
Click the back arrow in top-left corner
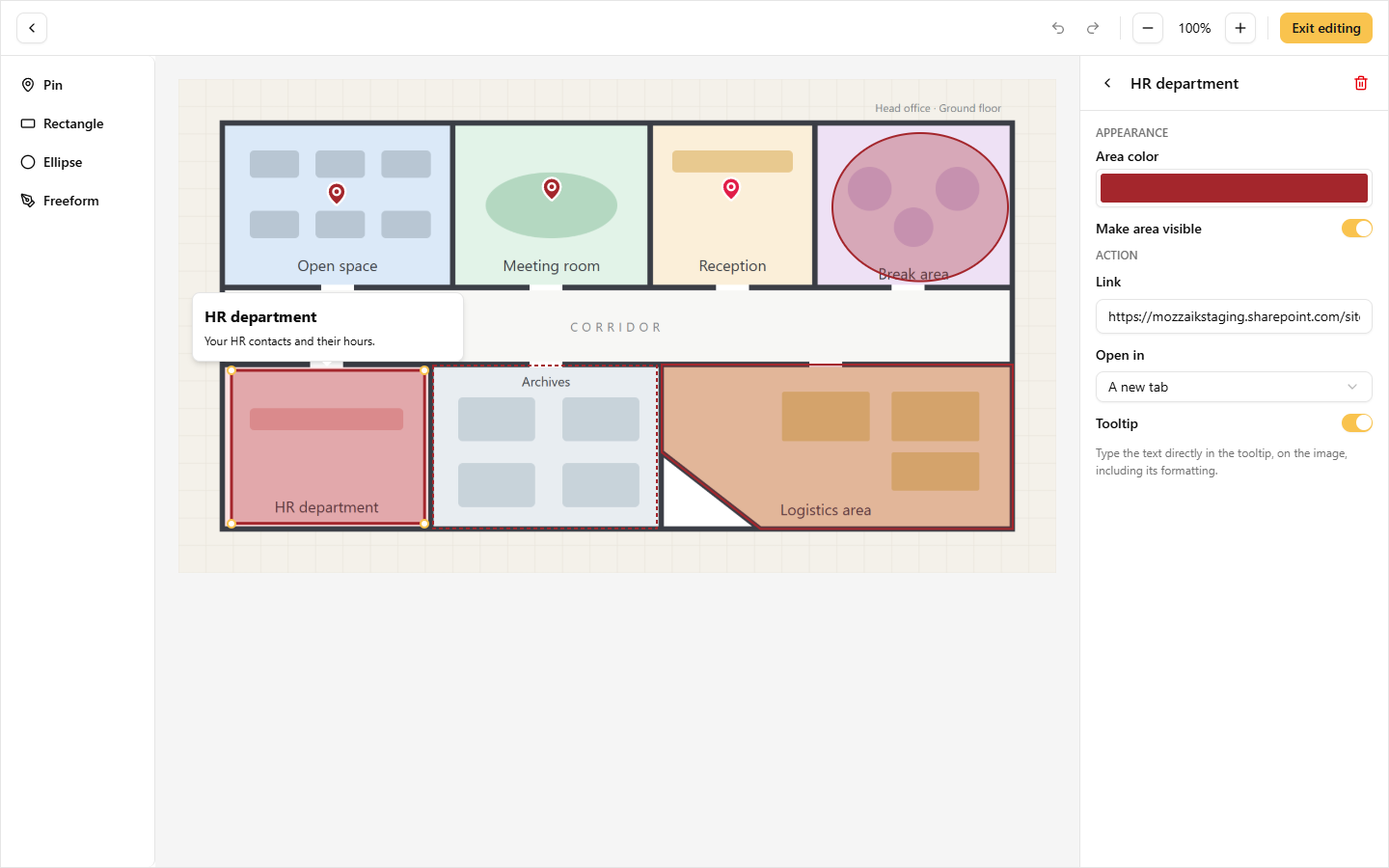coord(32,28)
